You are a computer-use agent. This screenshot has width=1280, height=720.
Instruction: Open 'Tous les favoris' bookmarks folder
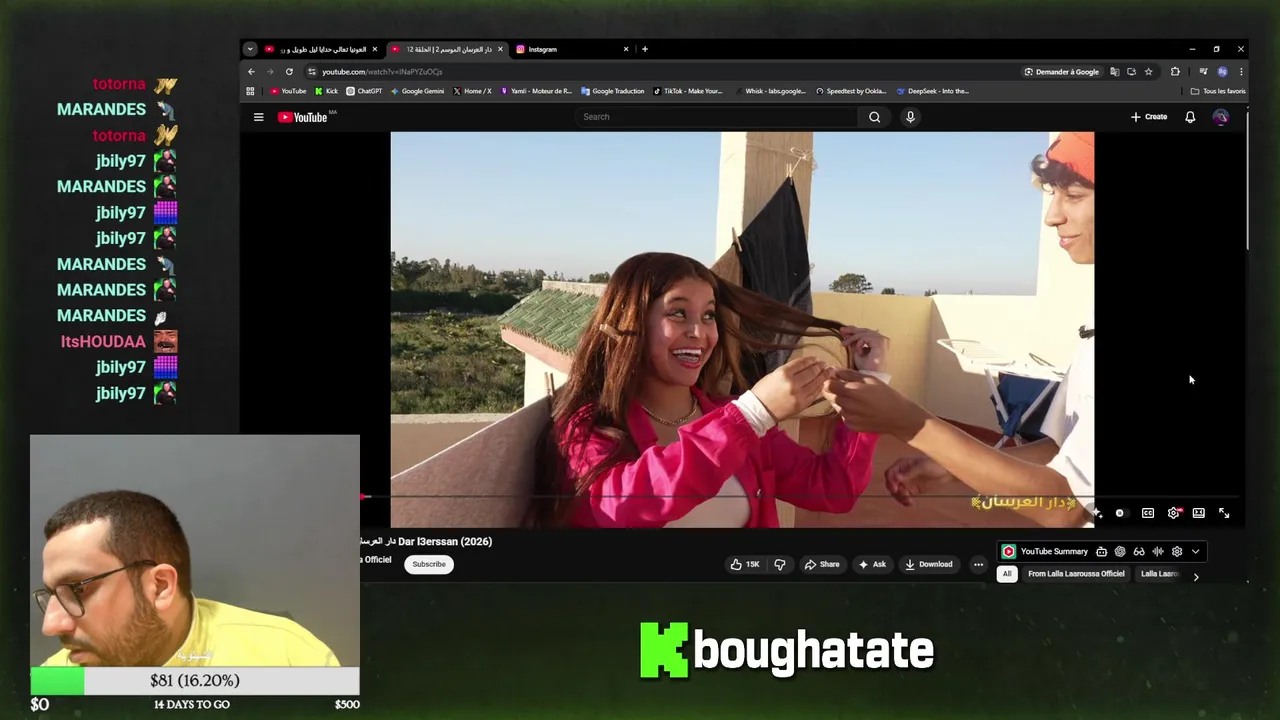(1218, 91)
